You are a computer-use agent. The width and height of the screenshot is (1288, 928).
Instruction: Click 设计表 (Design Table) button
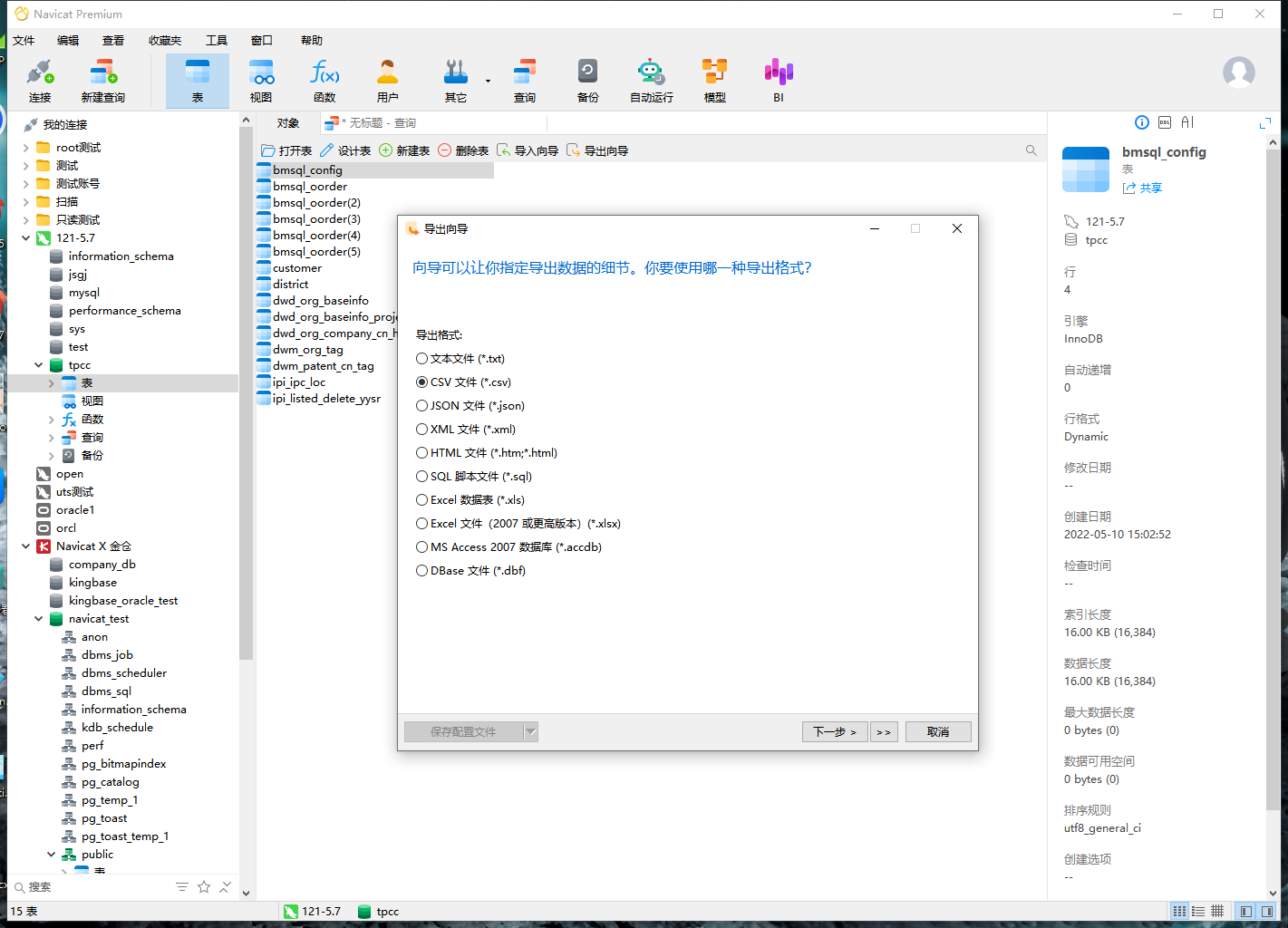345,150
